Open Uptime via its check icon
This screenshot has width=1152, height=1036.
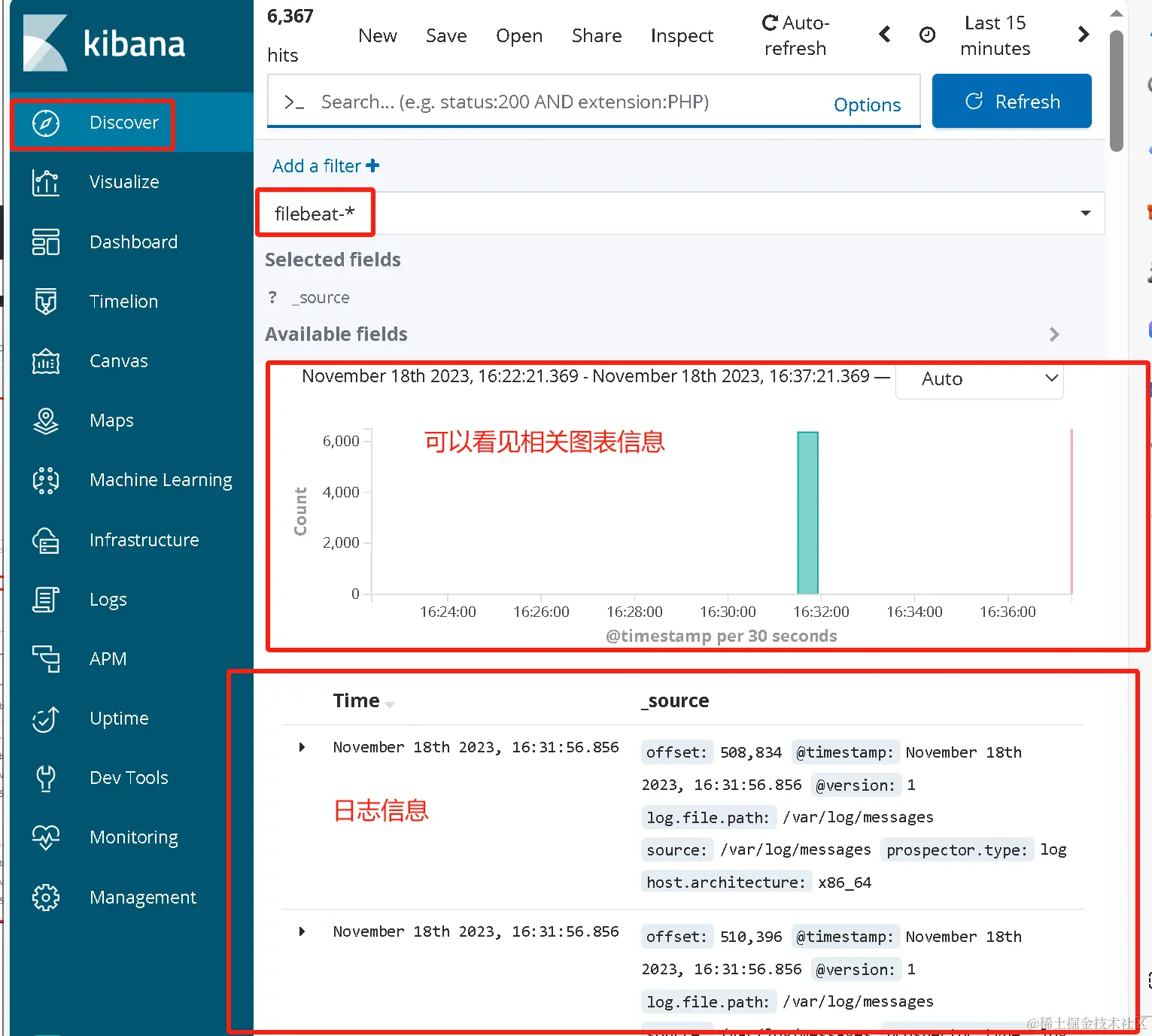tap(46, 719)
